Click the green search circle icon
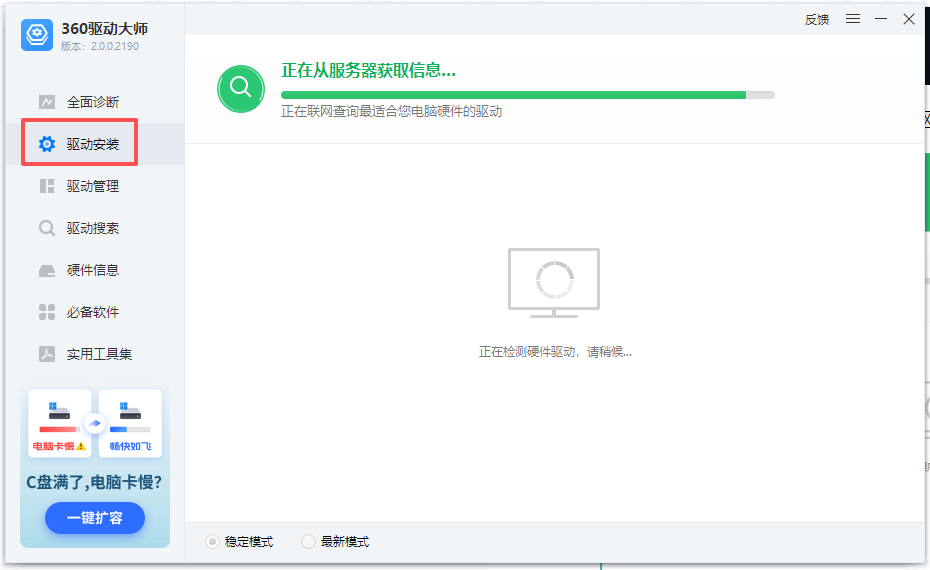The image size is (930, 570). point(241,89)
